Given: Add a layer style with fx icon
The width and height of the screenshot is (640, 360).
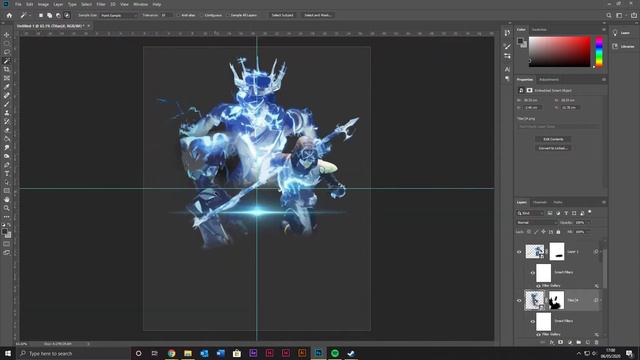Looking at the screenshot, I should click(551, 342).
